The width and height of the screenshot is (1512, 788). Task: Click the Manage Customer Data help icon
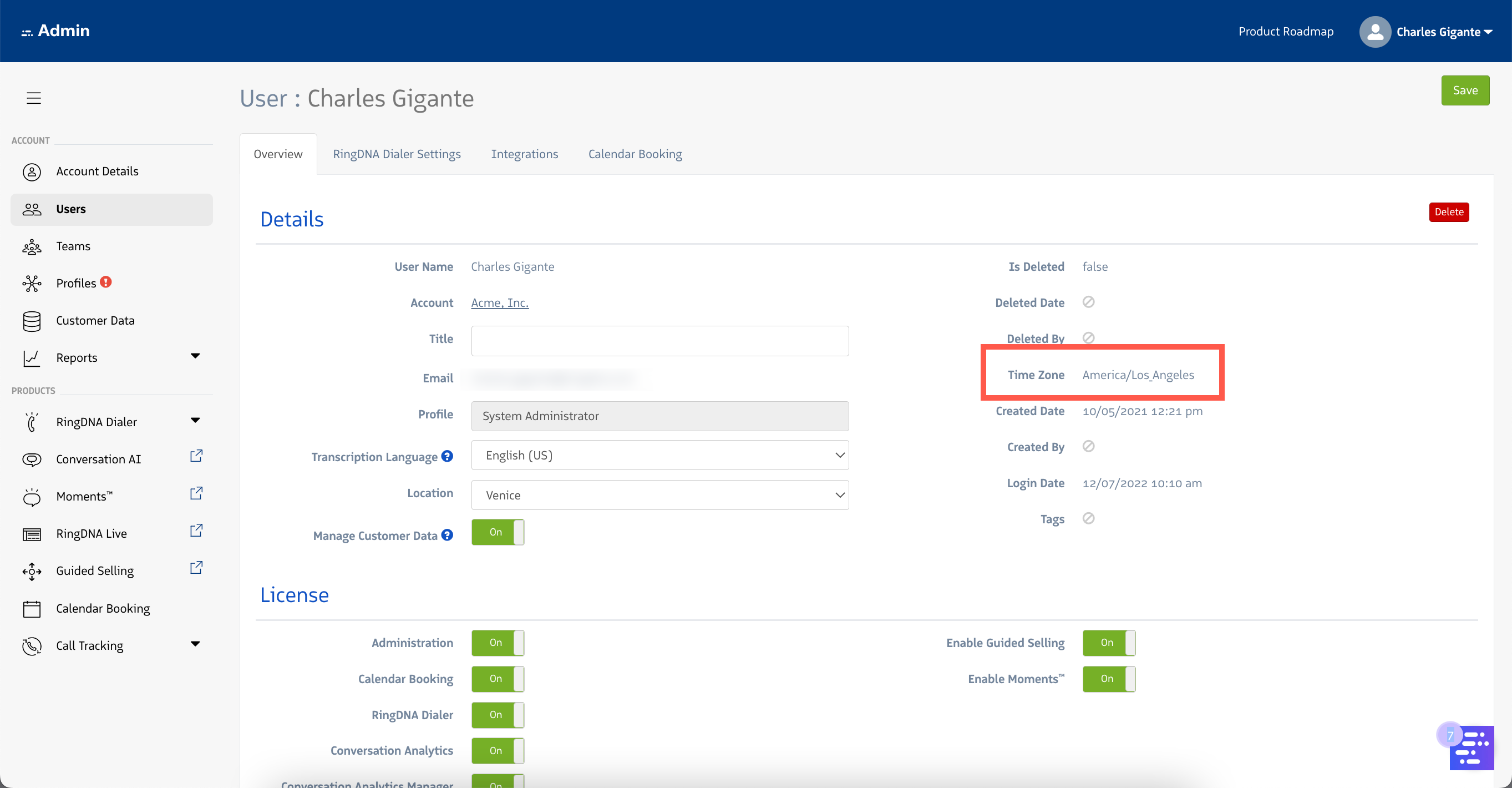pos(447,535)
